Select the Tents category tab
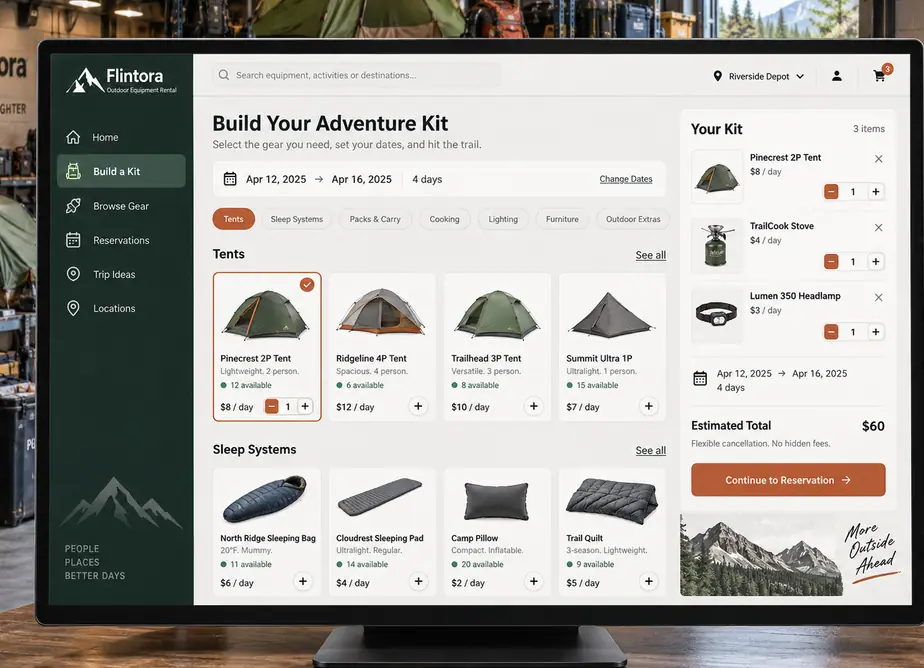Viewport: 924px width, 668px height. click(x=233, y=219)
